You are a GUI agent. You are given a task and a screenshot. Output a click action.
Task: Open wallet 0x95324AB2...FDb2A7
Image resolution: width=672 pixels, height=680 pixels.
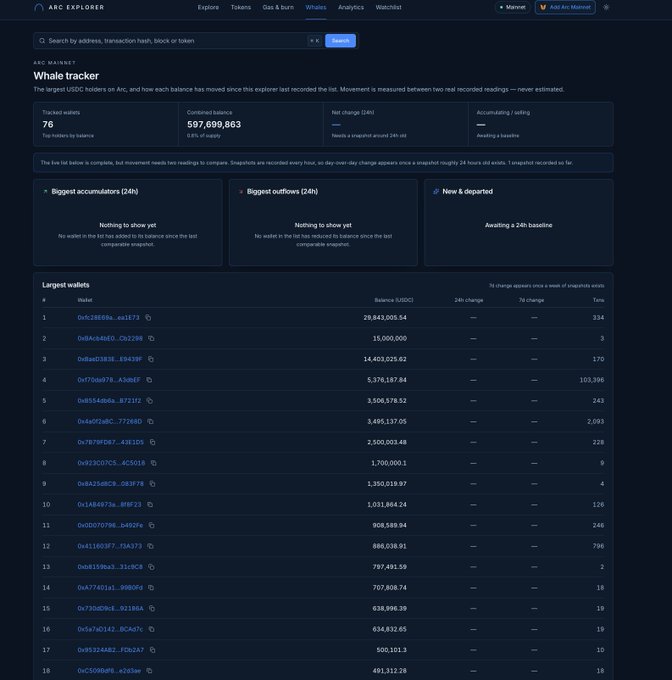tap(111, 650)
